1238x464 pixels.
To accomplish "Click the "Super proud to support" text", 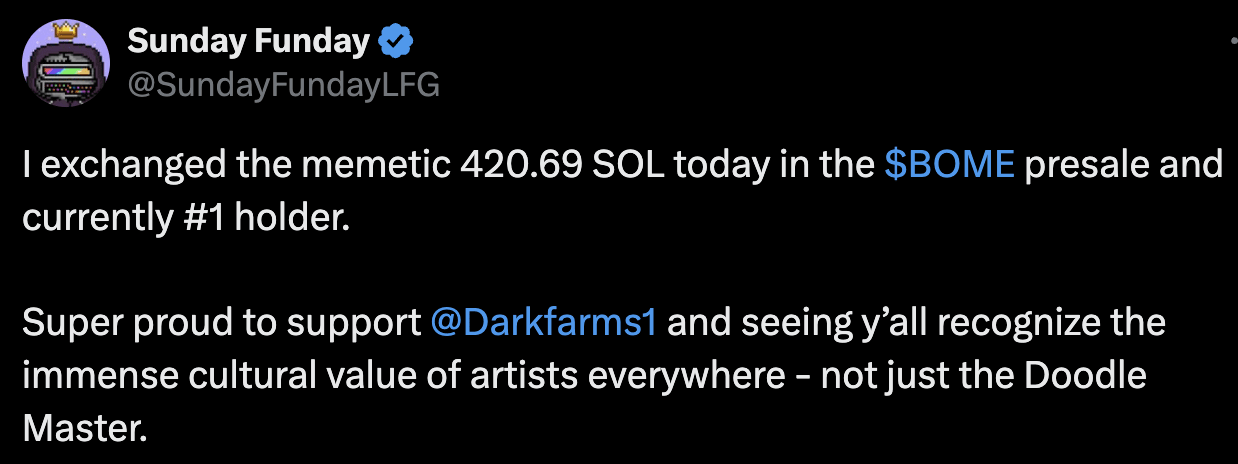I will (x=221, y=324).
